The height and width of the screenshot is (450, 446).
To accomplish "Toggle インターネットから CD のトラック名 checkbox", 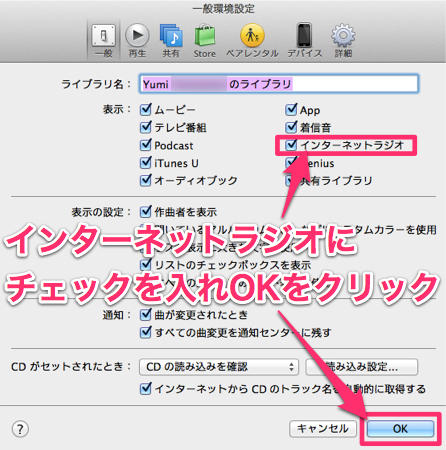I will 146,389.
